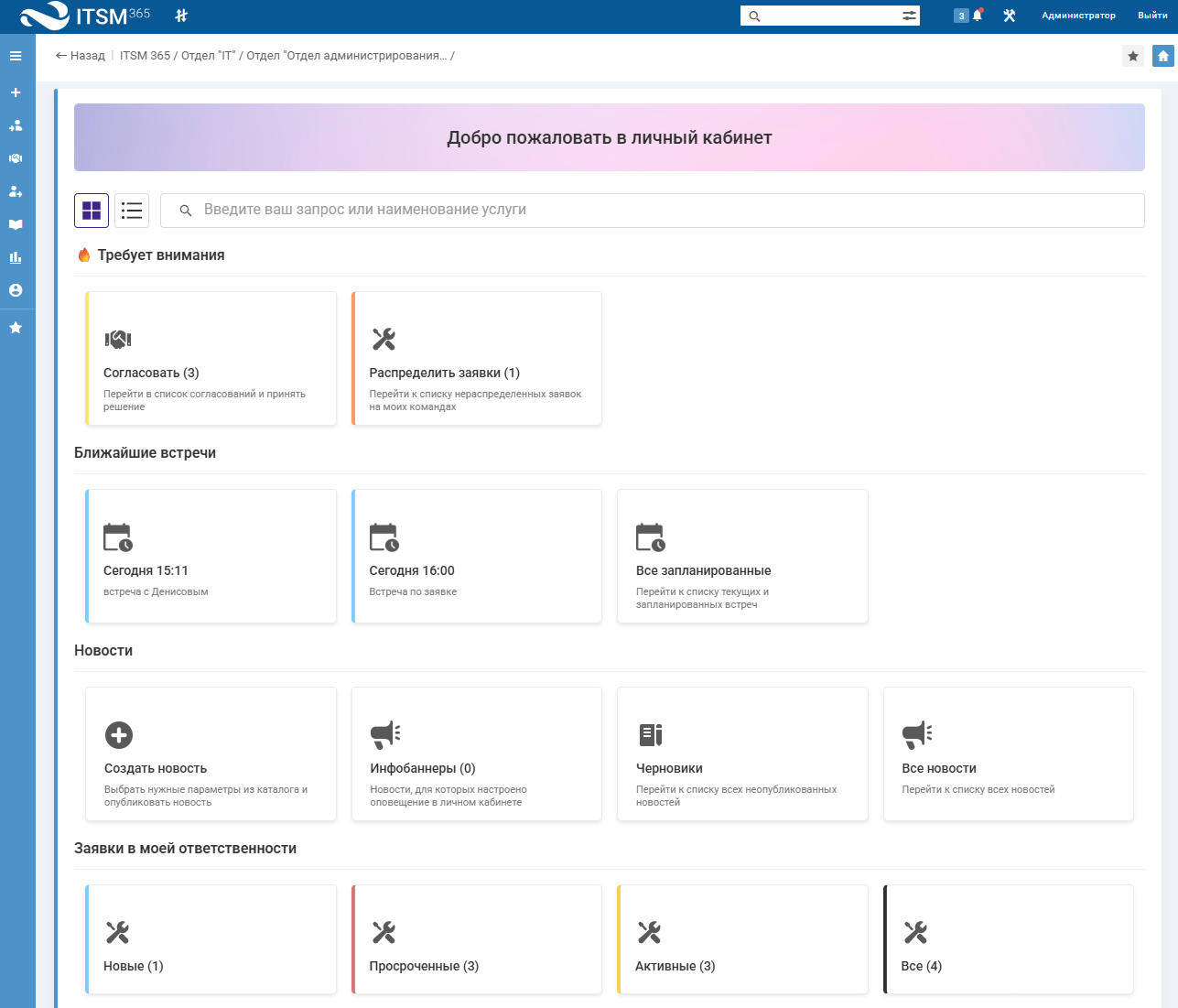Open the ITSM 365 breadcrumb link
Viewport: 1178px width, 1008px height.
click(x=145, y=56)
